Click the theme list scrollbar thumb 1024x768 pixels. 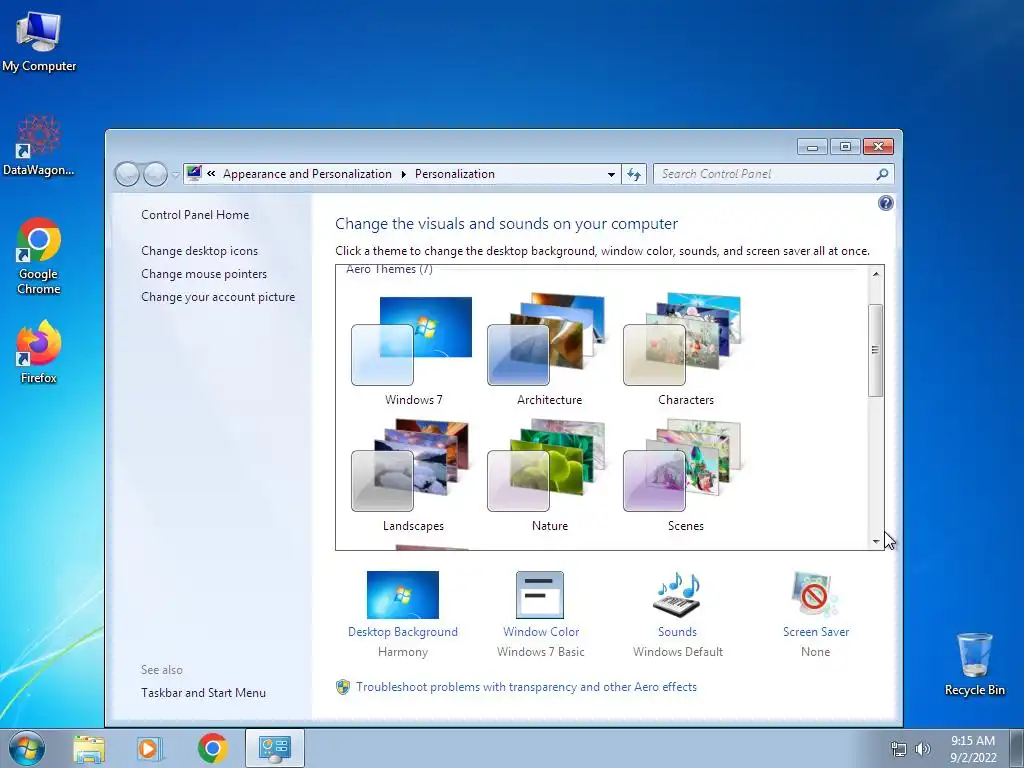click(x=876, y=350)
